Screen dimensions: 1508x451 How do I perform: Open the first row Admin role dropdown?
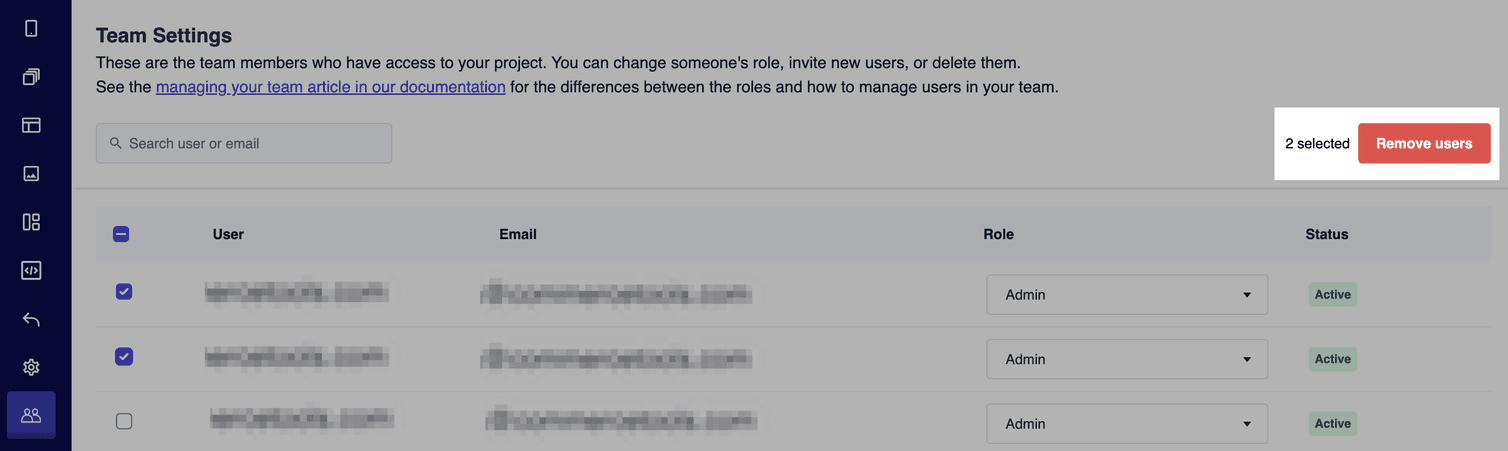[1127, 295]
